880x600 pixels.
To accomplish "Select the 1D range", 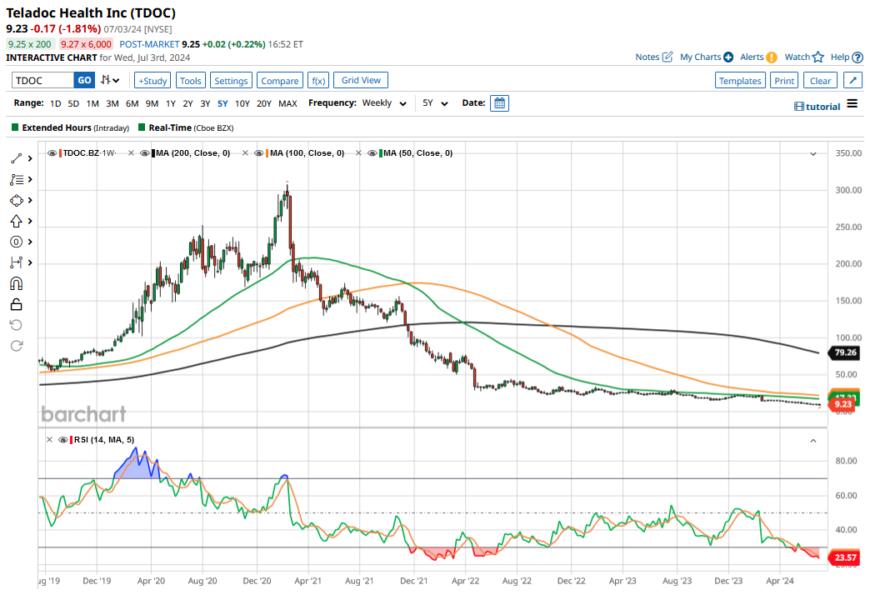I will point(55,104).
